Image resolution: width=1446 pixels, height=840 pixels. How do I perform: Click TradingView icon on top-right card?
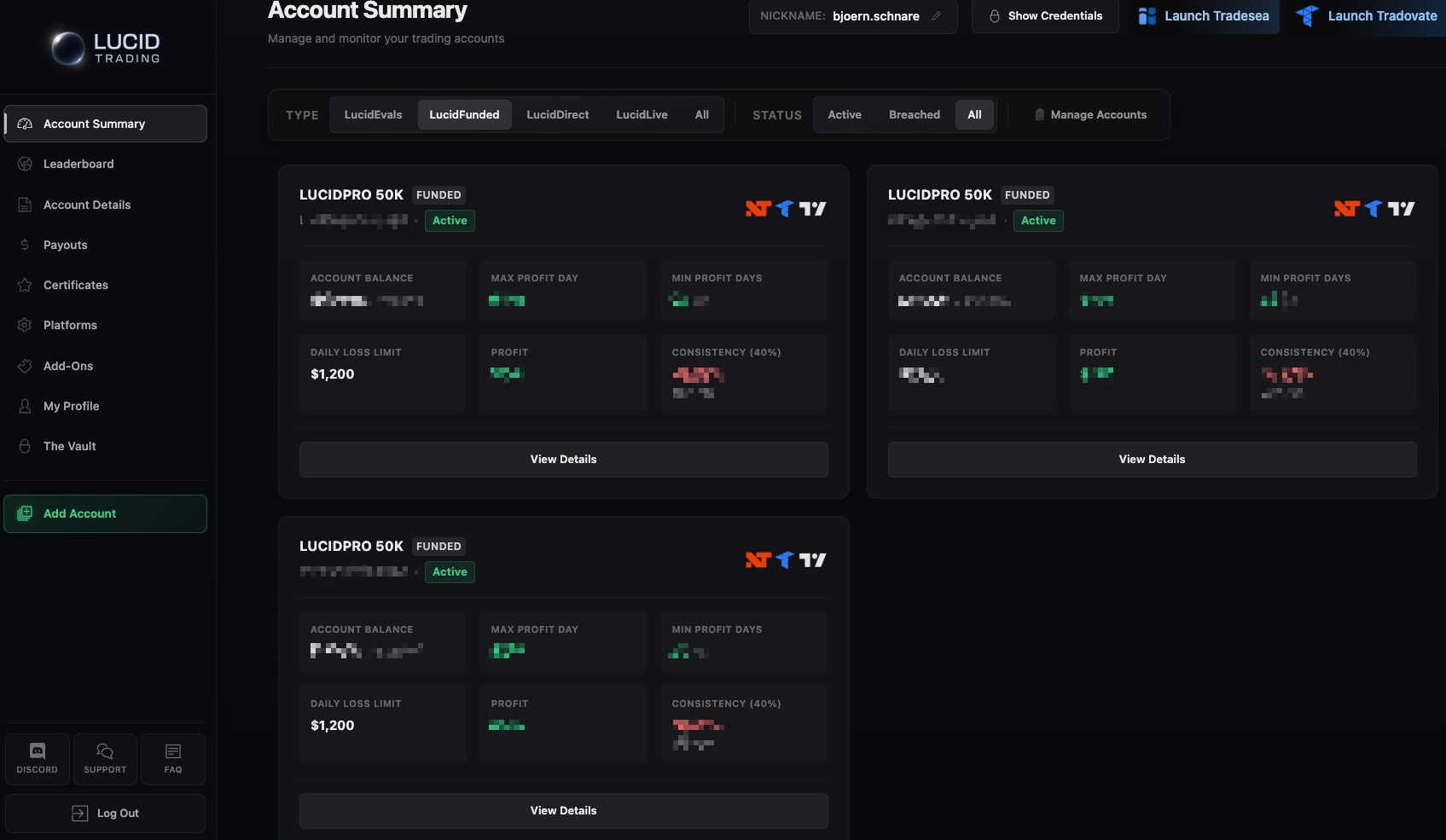(x=1401, y=209)
